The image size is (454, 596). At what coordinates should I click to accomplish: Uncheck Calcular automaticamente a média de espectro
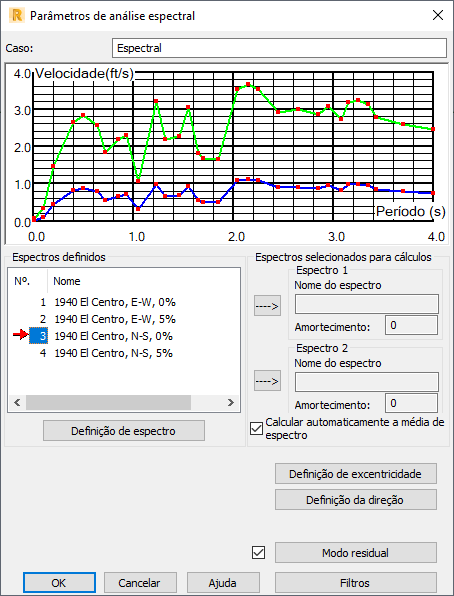click(256, 429)
